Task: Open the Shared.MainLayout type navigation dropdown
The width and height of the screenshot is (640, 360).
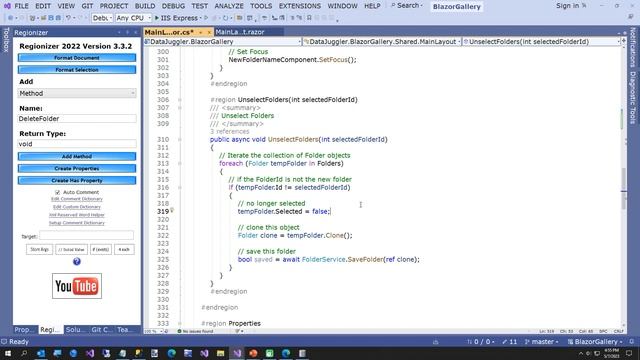Action: click(x=382, y=42)
